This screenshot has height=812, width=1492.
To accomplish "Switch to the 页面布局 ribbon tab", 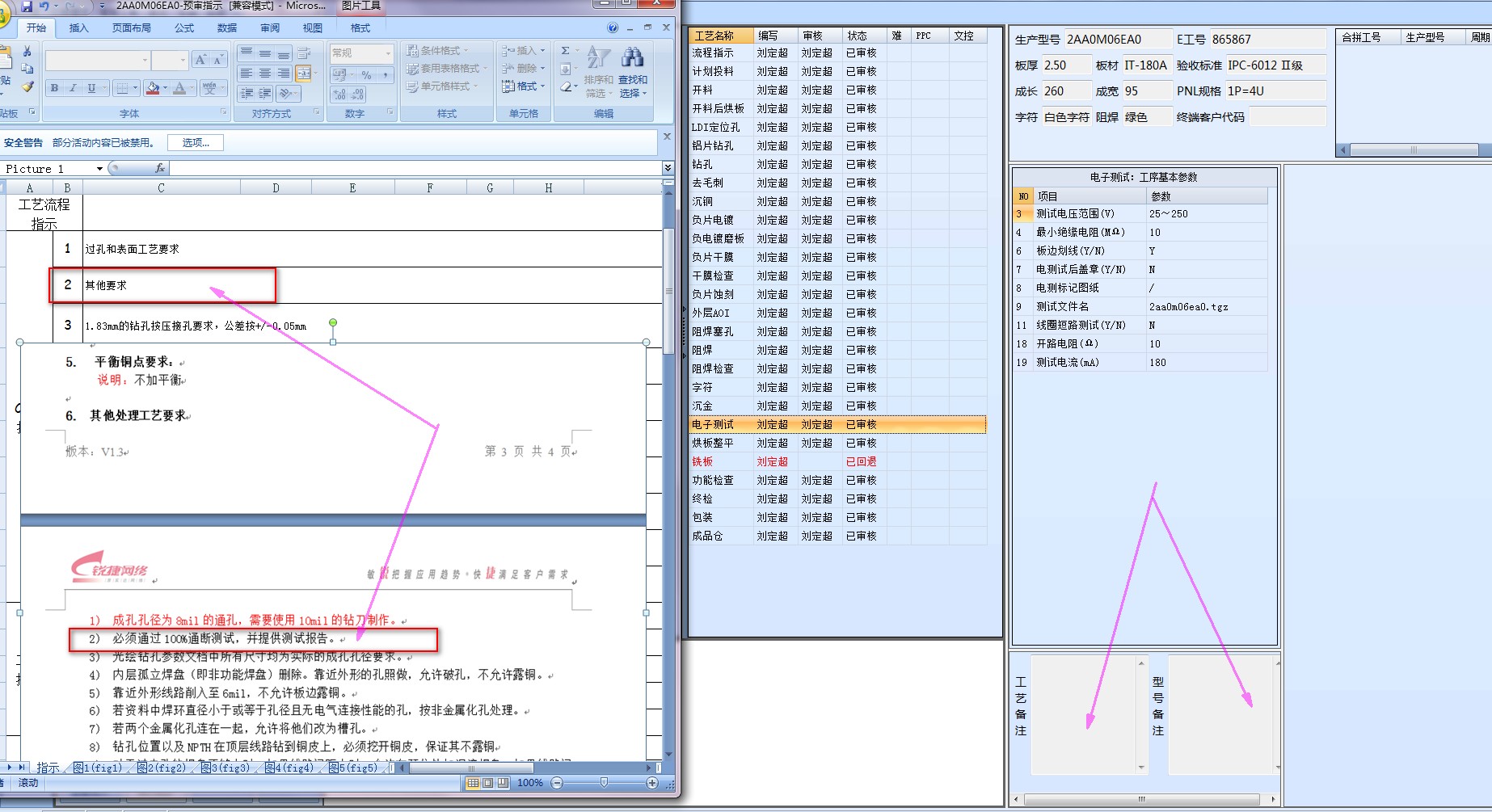I will pos(131,28).
